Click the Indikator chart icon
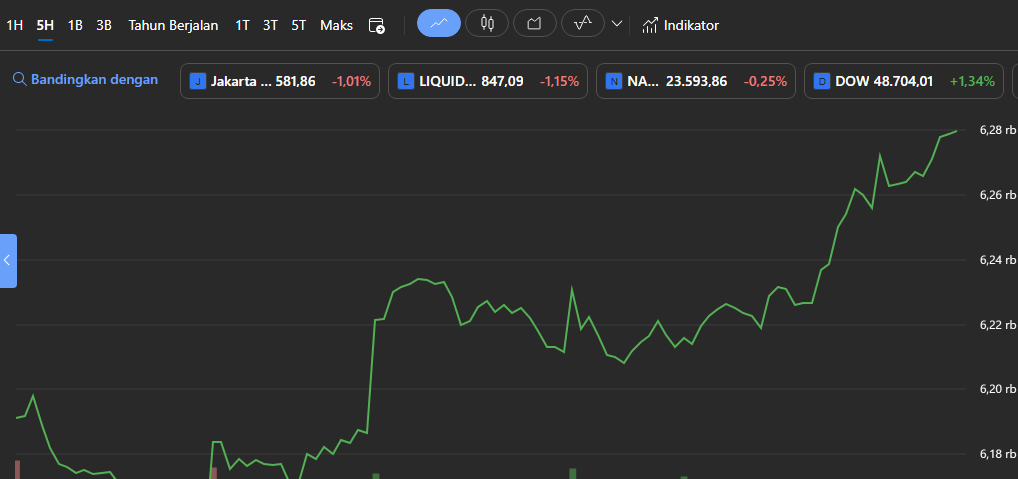The width and height of the screenshot is (1018, 479). 650,25
